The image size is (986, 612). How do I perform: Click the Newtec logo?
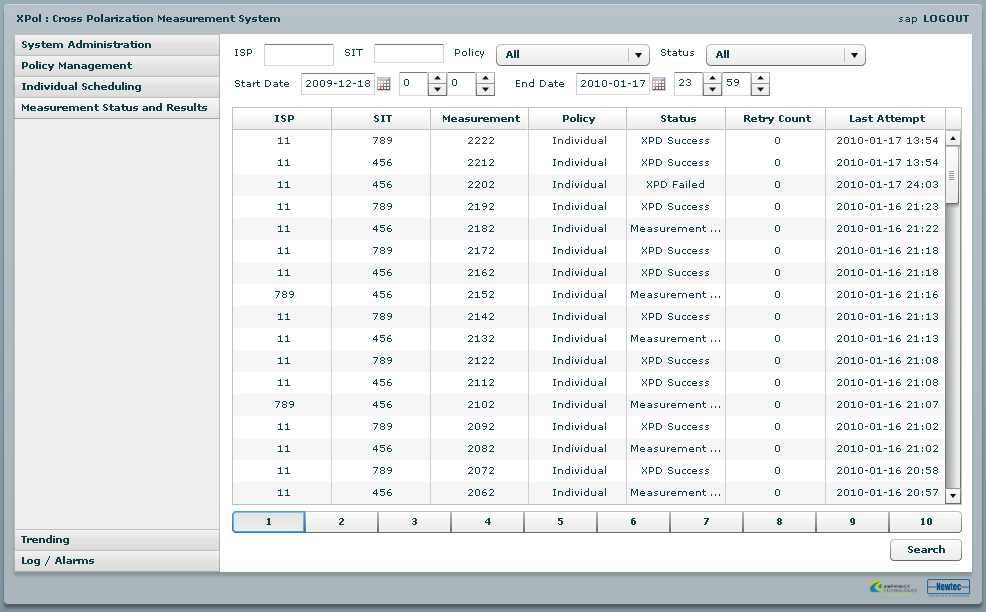click(946, 587)
